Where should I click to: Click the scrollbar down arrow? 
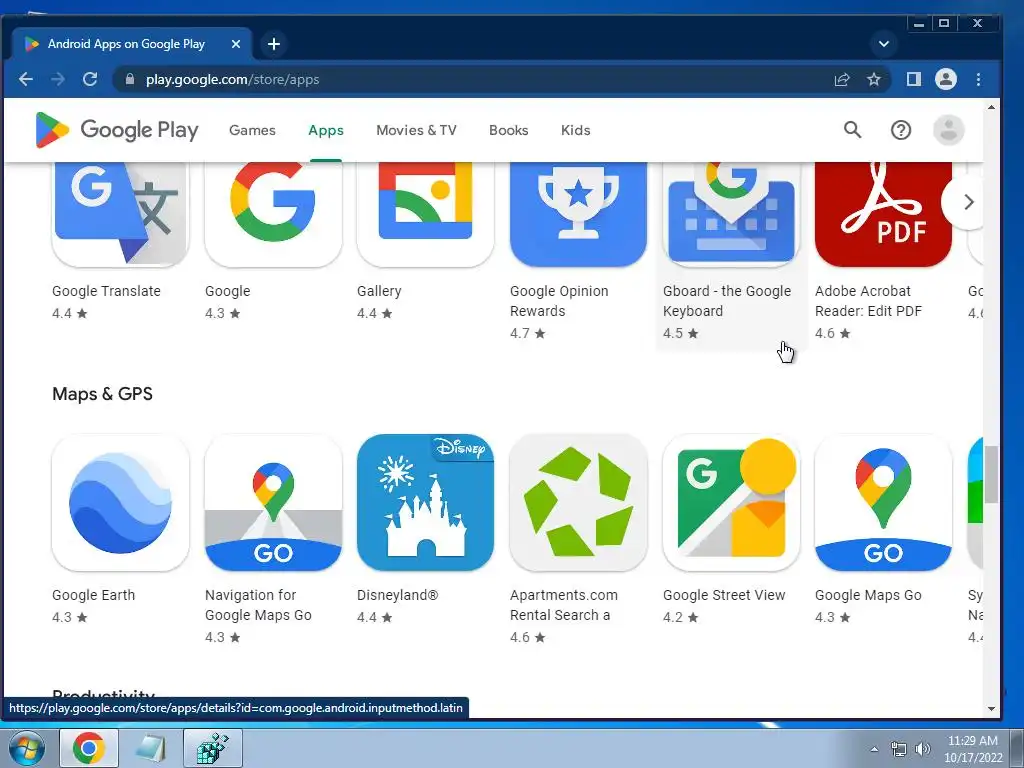(x=991, y=709)
